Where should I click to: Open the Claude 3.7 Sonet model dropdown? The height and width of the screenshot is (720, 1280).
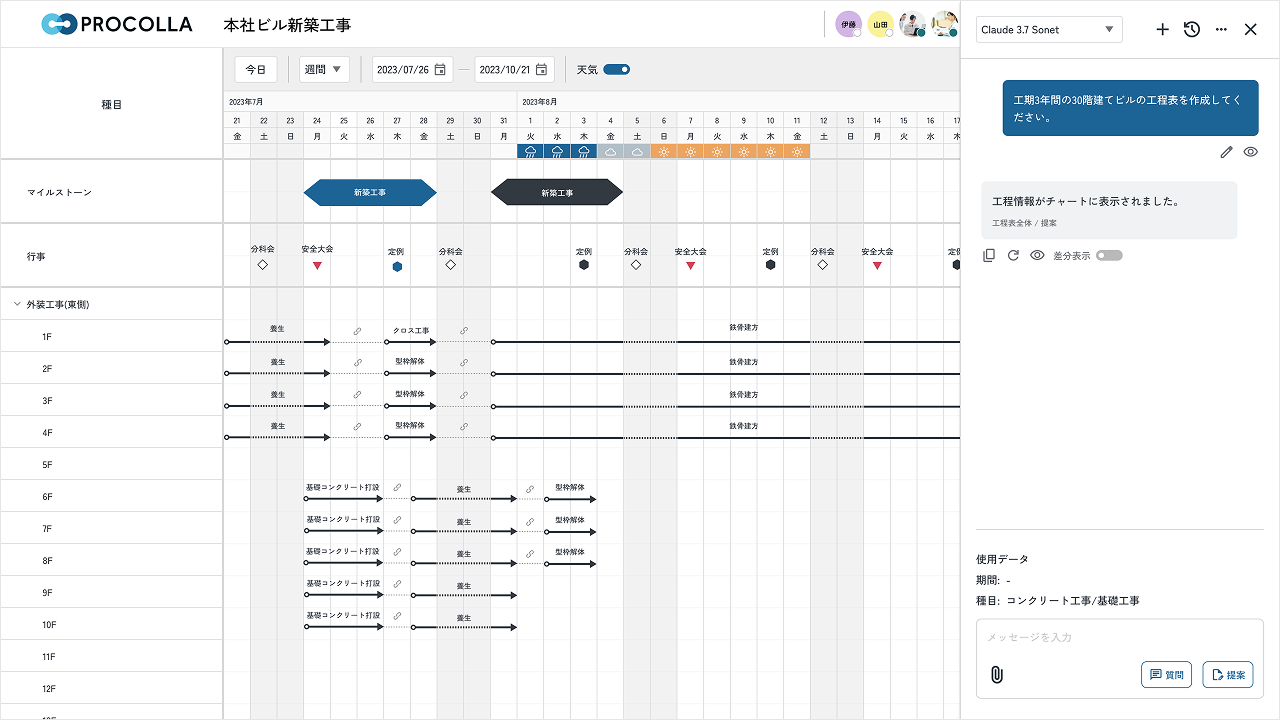[1049, 30]
